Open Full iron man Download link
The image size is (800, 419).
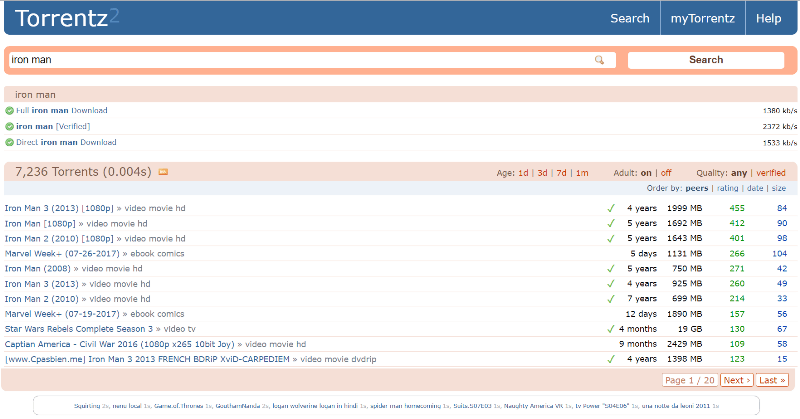point(62,111)
